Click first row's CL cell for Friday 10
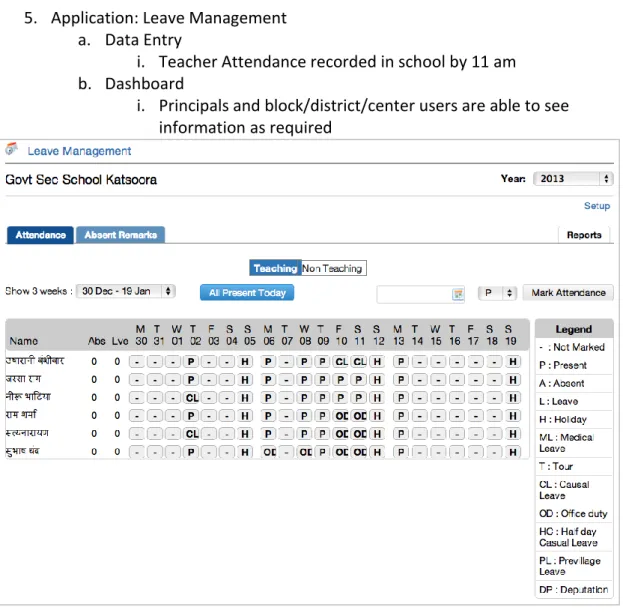 tap(341, 362)
